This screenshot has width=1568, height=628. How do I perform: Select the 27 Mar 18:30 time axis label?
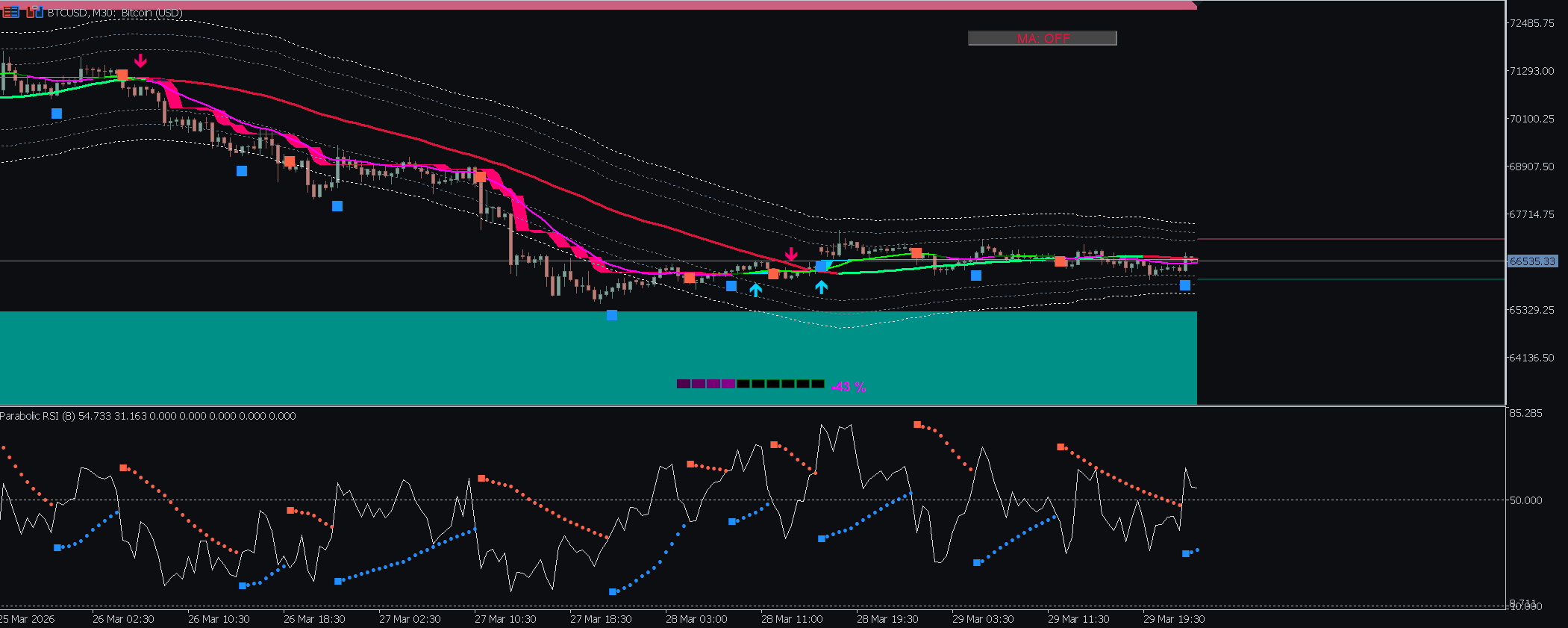[x=601, y=619]
